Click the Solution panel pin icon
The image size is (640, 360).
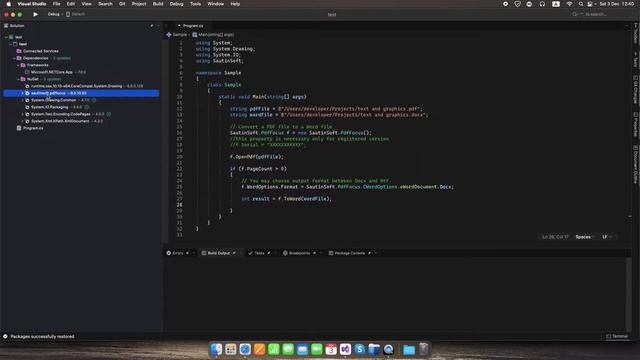pyautogui.click(x=152, y=26)
